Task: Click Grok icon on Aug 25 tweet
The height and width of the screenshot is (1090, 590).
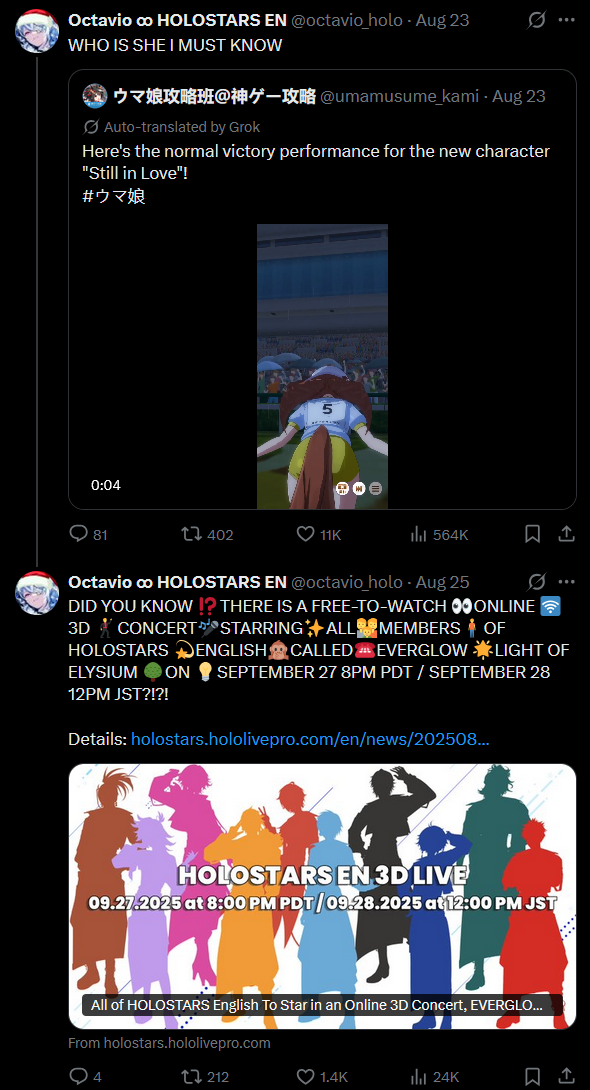Action: [536, 582]
